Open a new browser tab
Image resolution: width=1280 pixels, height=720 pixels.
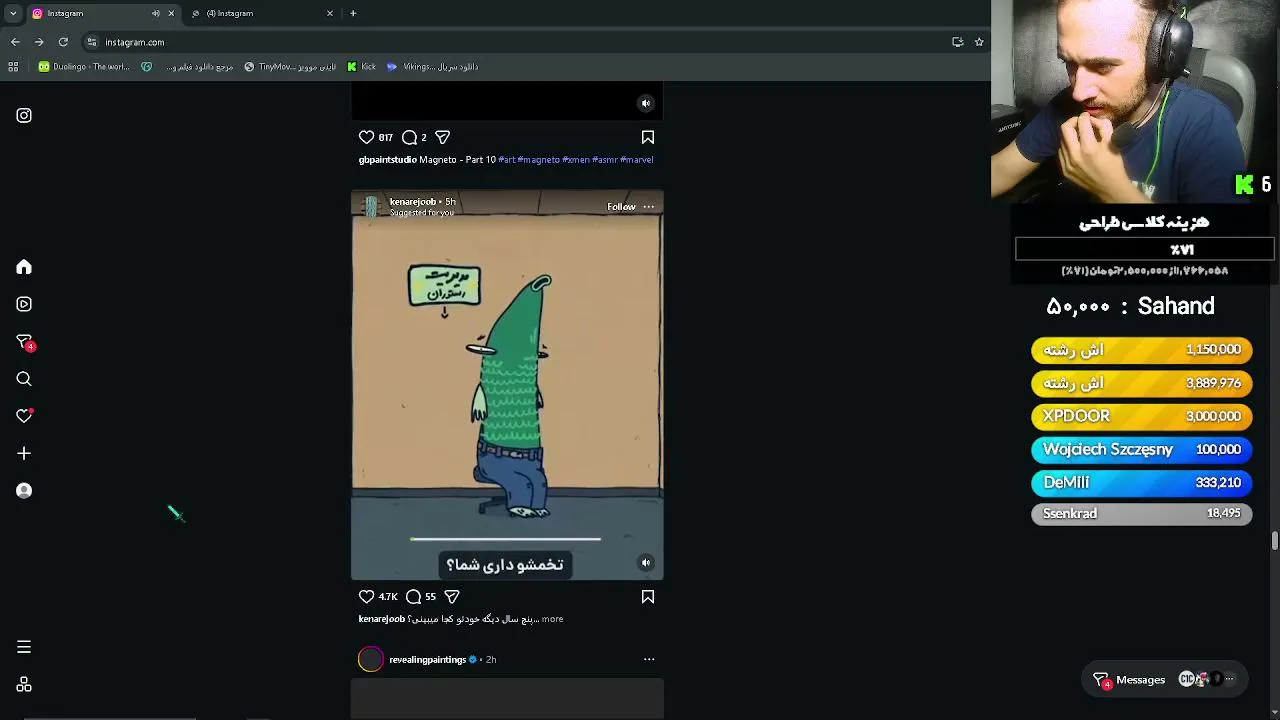[353, 13]
